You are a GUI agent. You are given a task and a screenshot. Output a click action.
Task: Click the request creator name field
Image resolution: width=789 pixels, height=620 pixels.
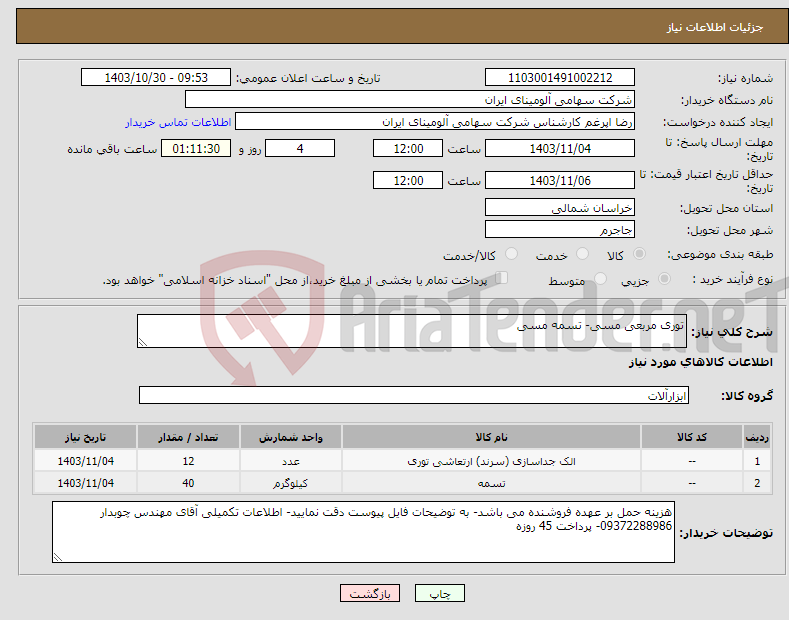tap(435, 122)
